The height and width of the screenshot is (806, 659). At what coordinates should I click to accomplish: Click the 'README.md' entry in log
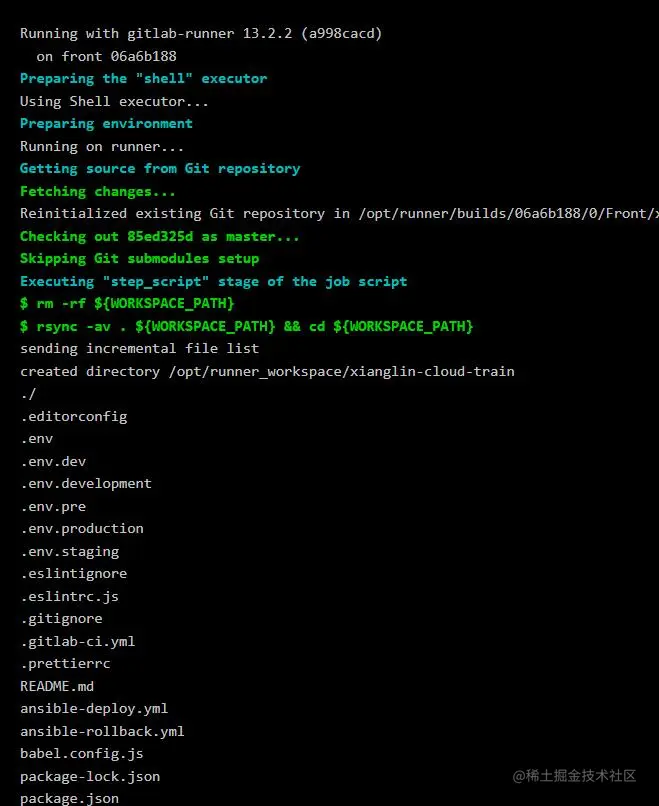tap(57, 686)
